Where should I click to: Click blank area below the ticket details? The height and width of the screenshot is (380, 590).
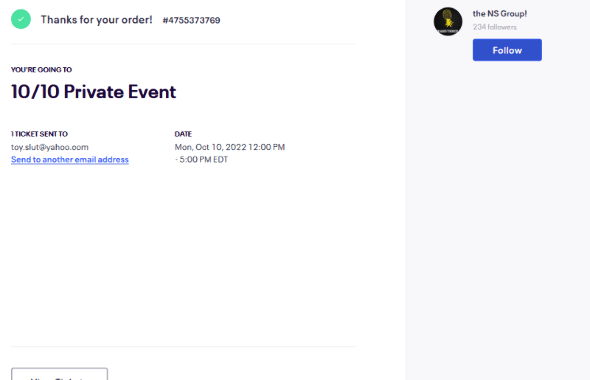coord(184,256)
